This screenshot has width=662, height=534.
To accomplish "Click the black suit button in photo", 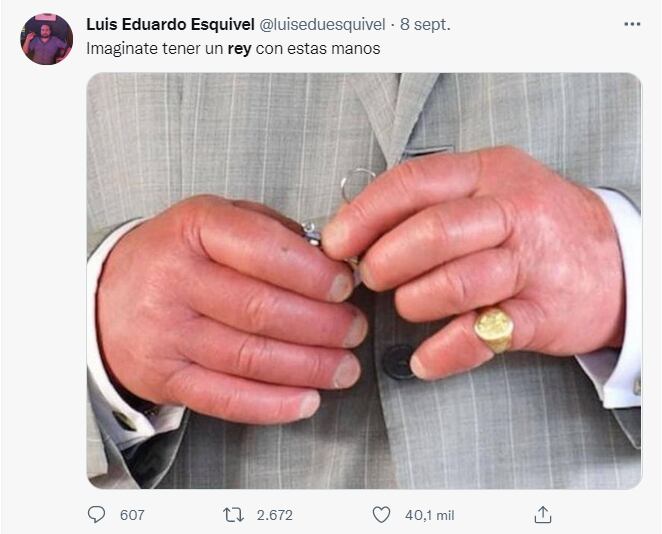I will [x=398, y=362].
